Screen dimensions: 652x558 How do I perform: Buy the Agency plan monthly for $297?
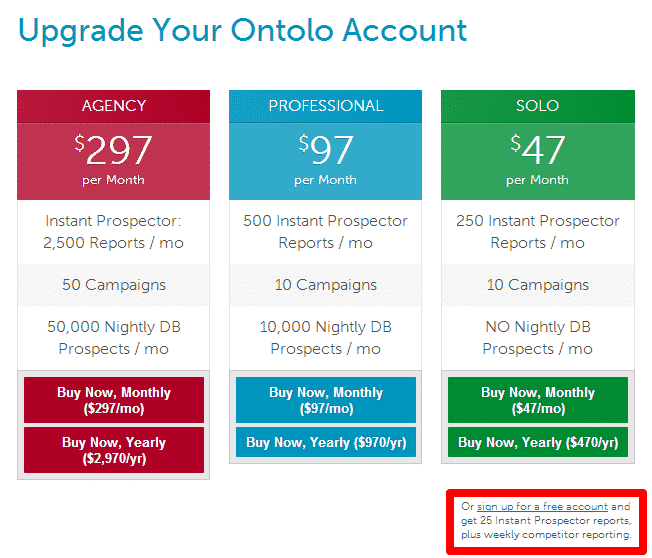tap(114, 400)
